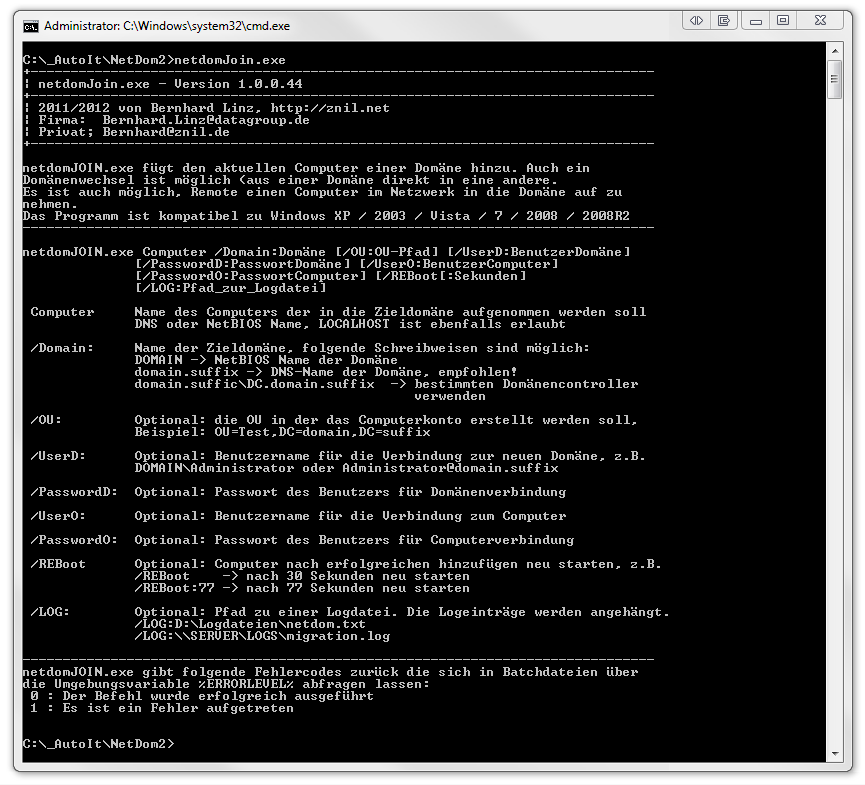Click the double-arrow button in title bar

pos(697,20)
